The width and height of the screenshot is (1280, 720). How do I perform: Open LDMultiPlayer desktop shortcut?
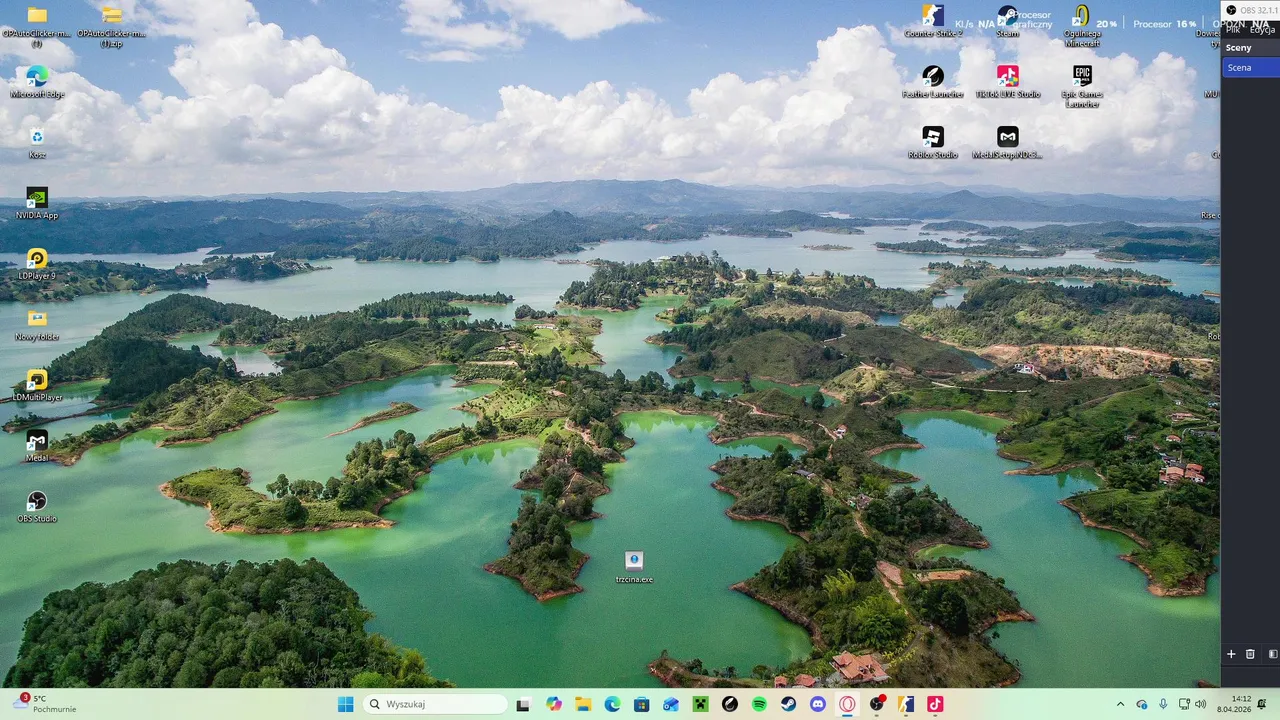(37, 385)
